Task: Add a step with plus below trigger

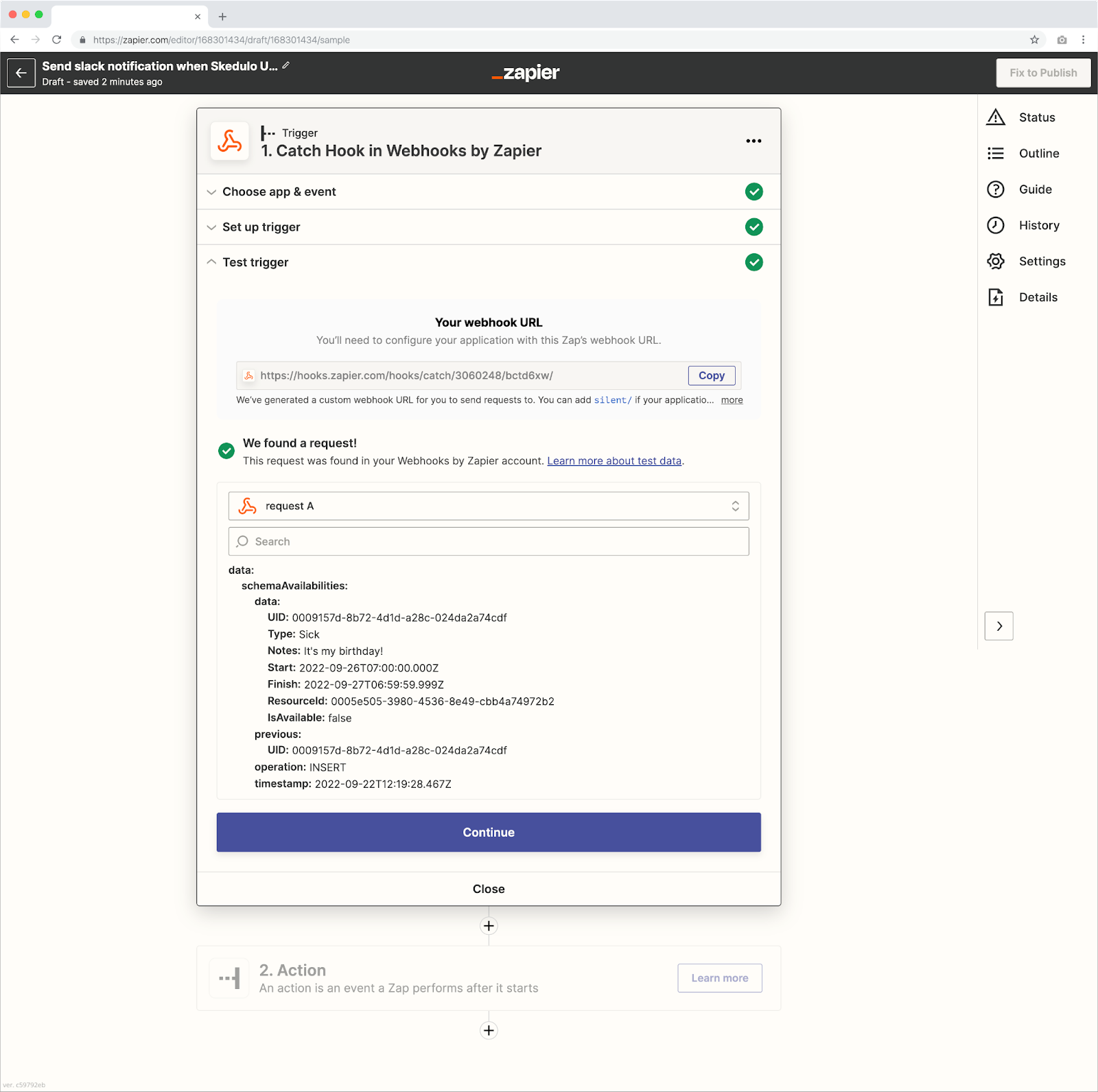Action: pyautogui.click(x=489, y=926)
